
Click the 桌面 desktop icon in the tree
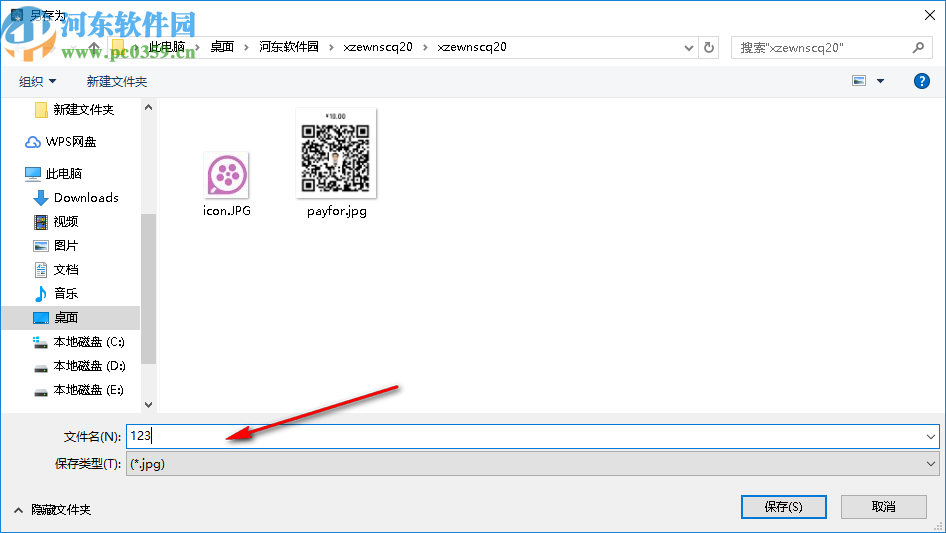(40, 318)
